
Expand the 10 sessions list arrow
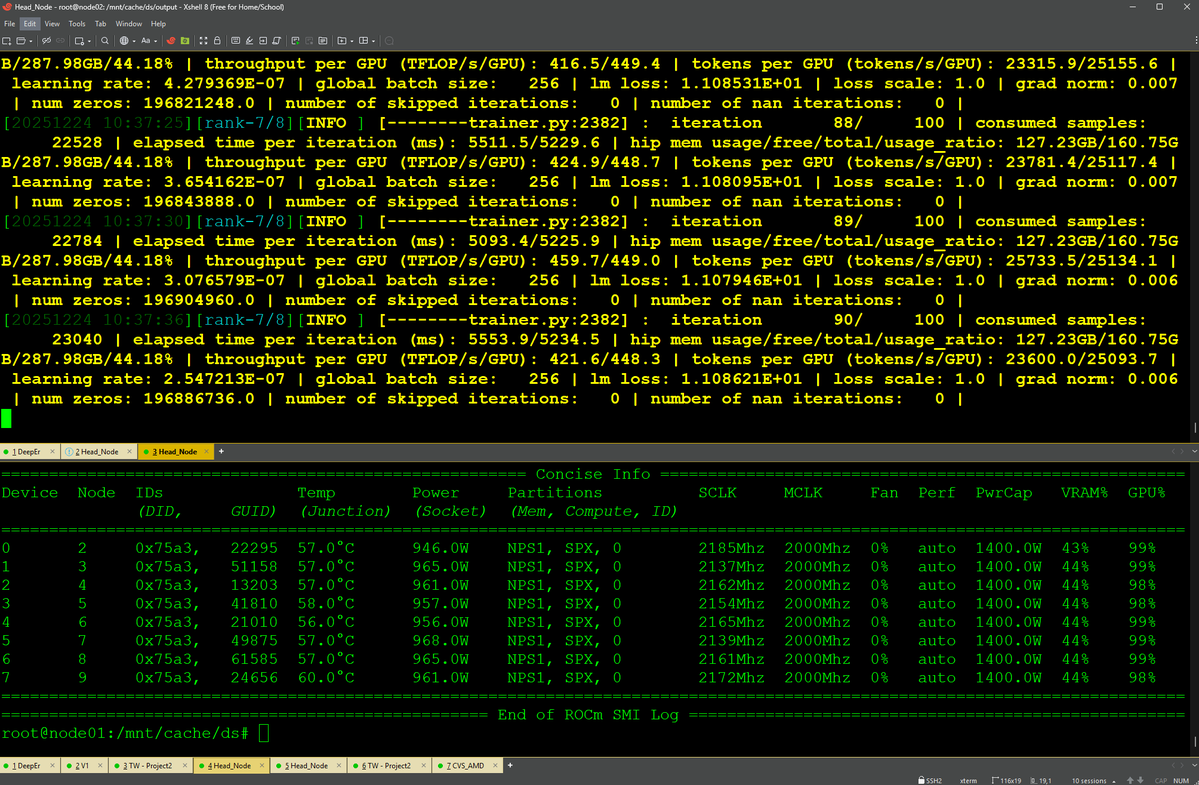pos(1113,781)
